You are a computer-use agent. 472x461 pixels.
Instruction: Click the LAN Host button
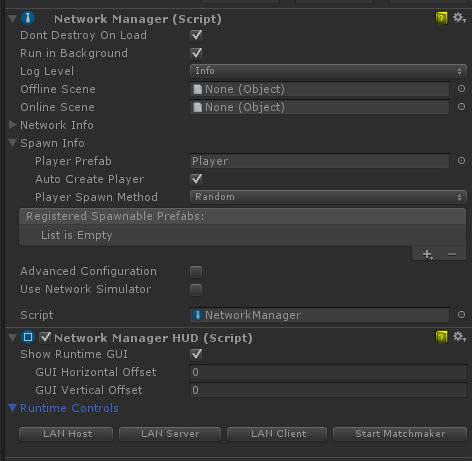pos(66,434)
